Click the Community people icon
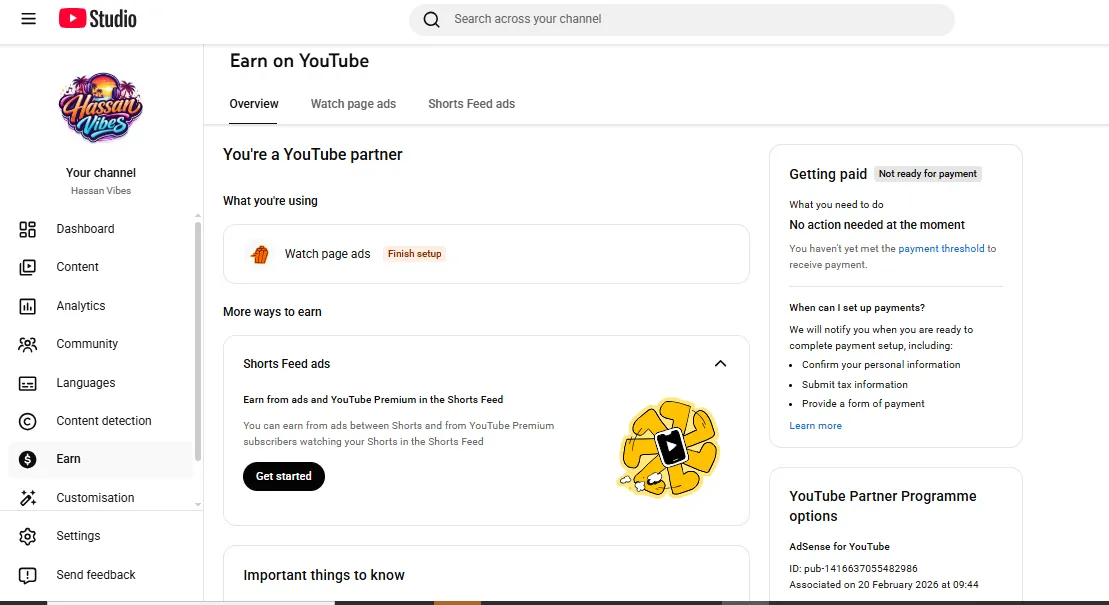The width and height of the screenshot is (1109, 605). click(x=28, y=345)
